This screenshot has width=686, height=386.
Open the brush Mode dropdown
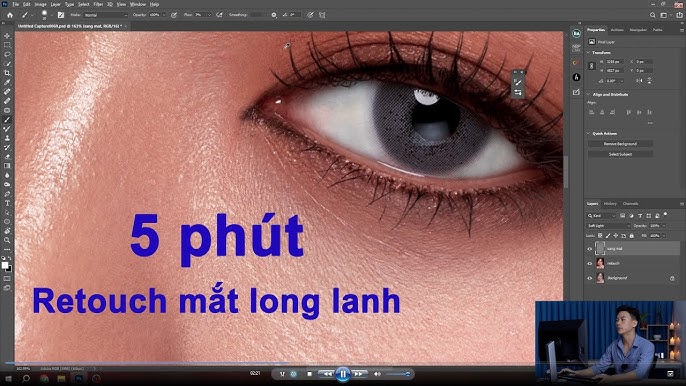coord(105,15)
